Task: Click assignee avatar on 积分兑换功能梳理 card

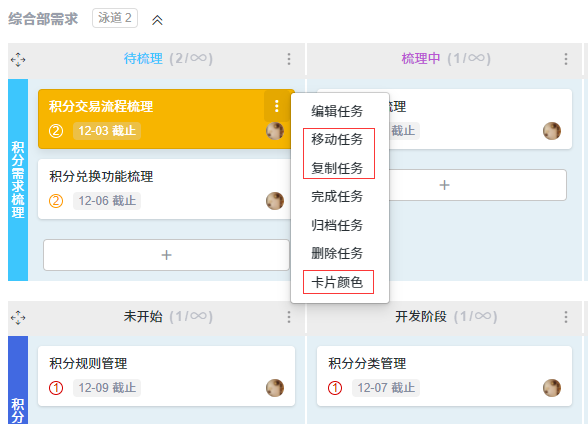Action: [275, 201]
